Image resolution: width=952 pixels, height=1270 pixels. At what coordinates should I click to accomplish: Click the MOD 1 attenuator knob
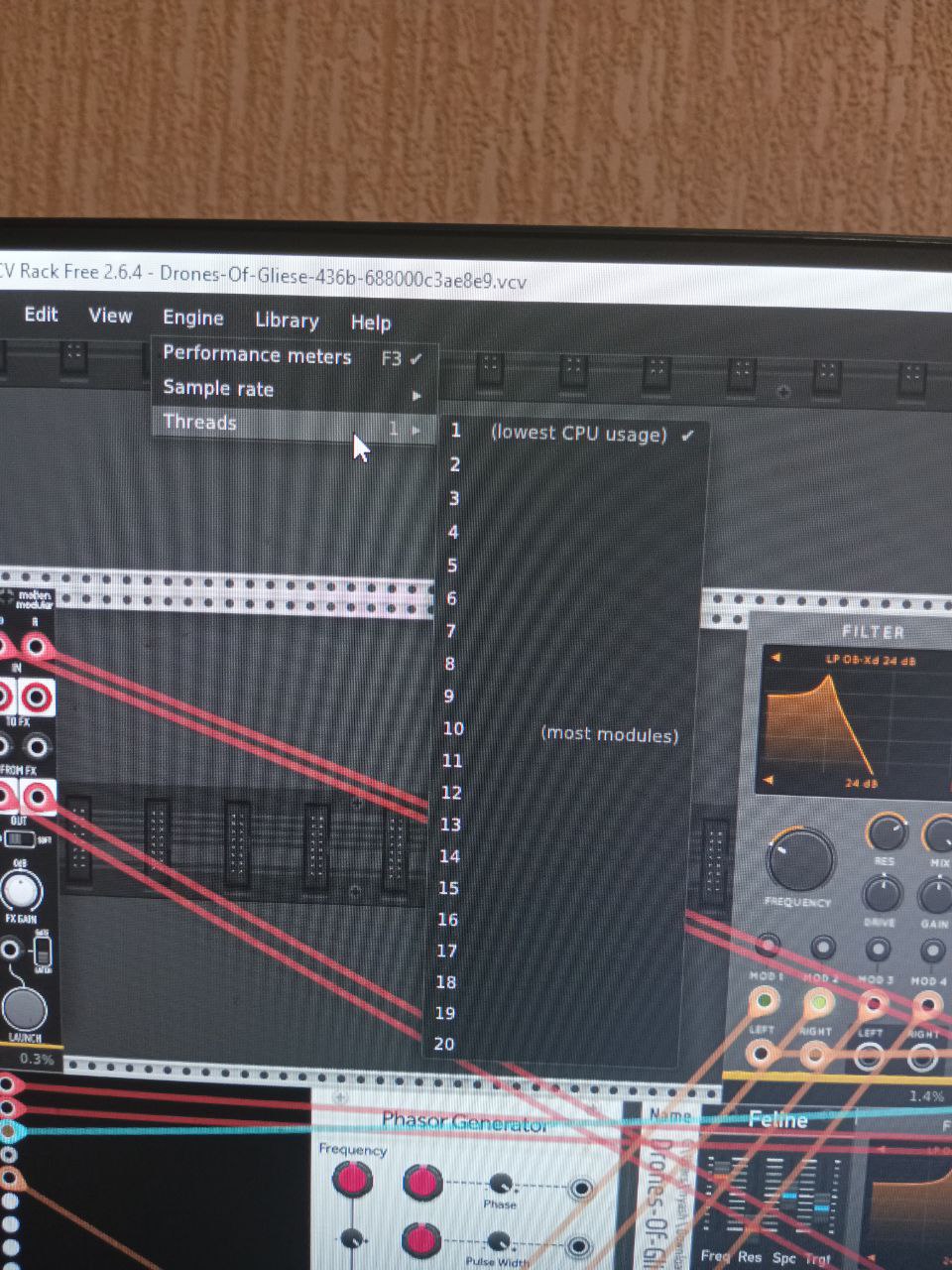(x=768, y=946)
